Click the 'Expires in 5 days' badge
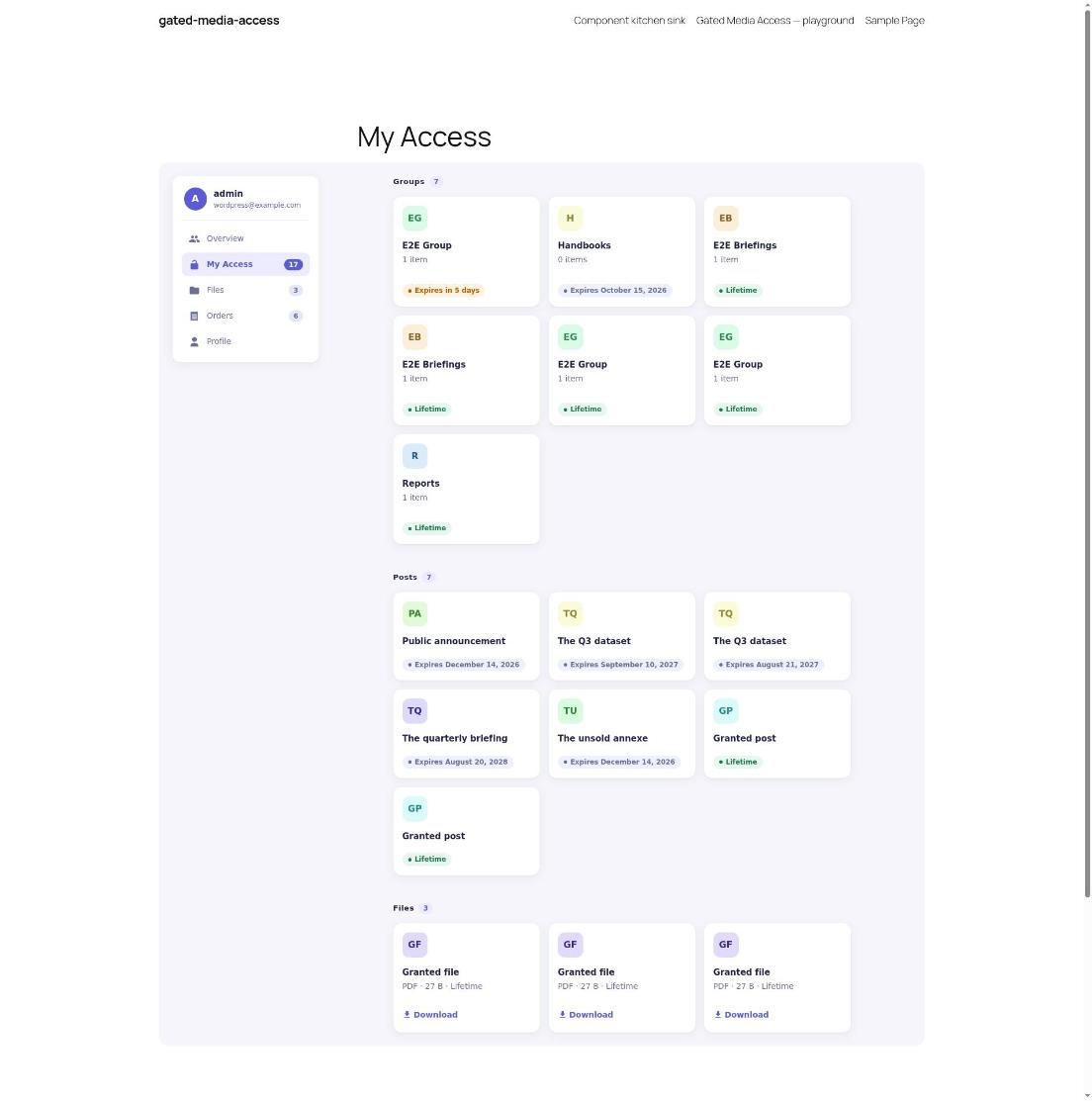Screen dimensions: 1092x1101 pyautogui.click(x=443, y=291)
